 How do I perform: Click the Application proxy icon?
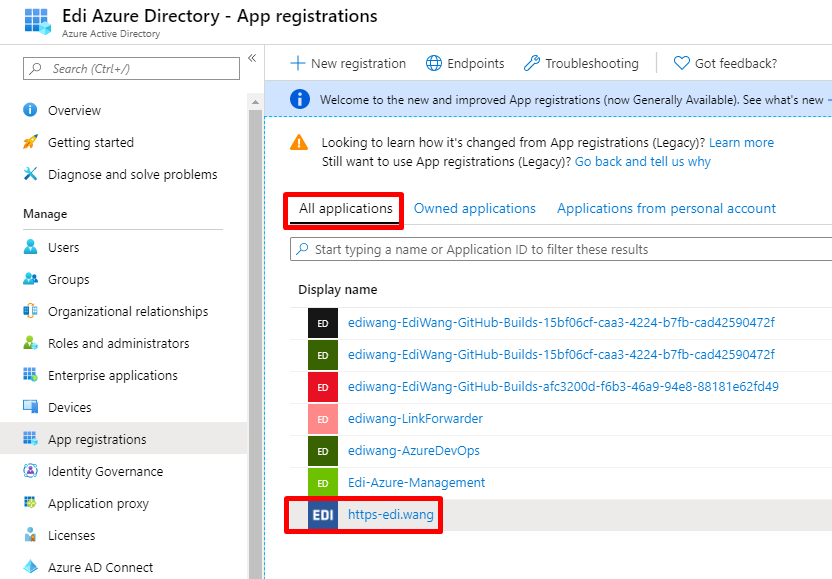click(30, 503)
